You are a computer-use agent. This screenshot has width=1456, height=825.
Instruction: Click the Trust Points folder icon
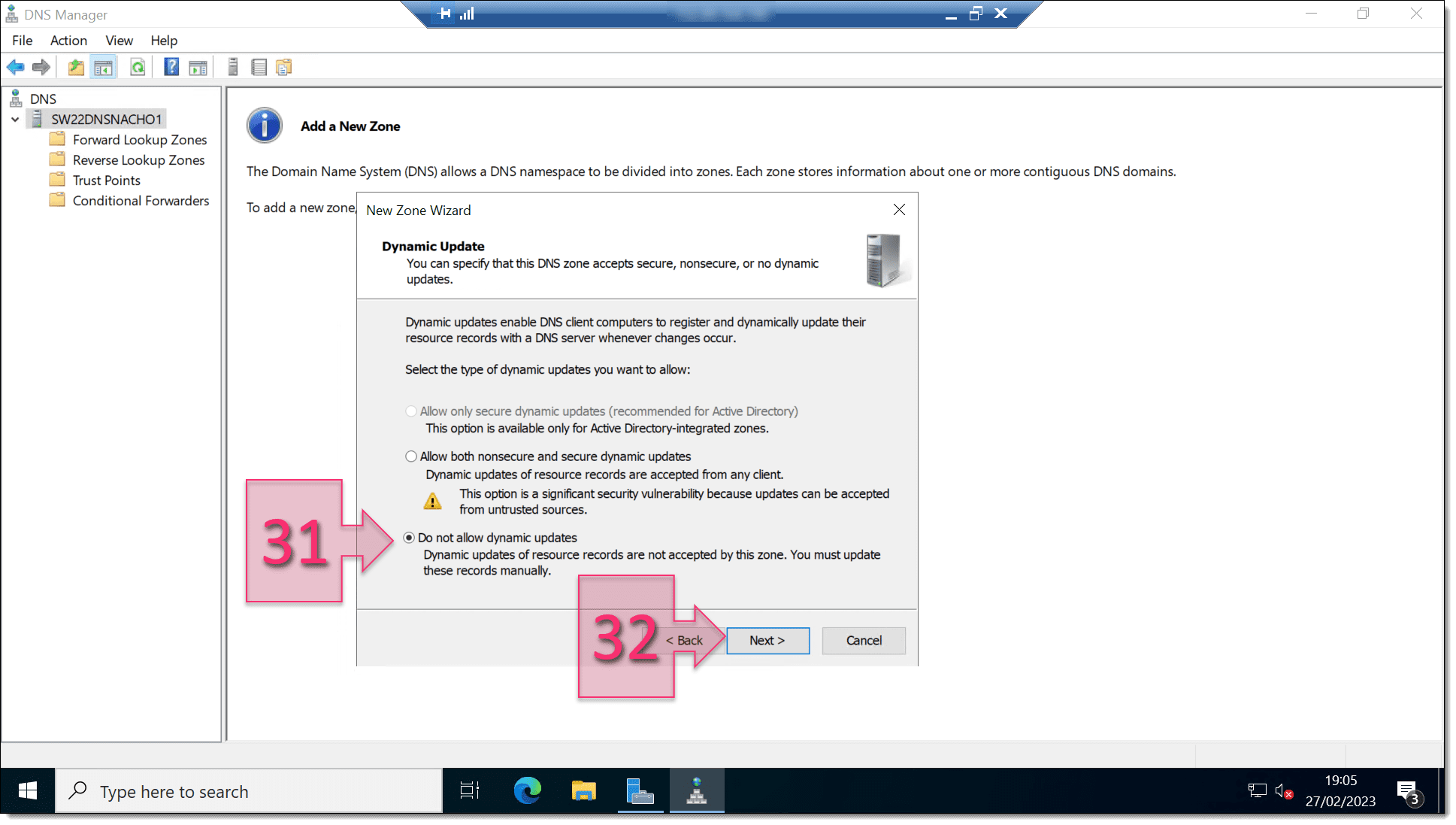(58, 179)
